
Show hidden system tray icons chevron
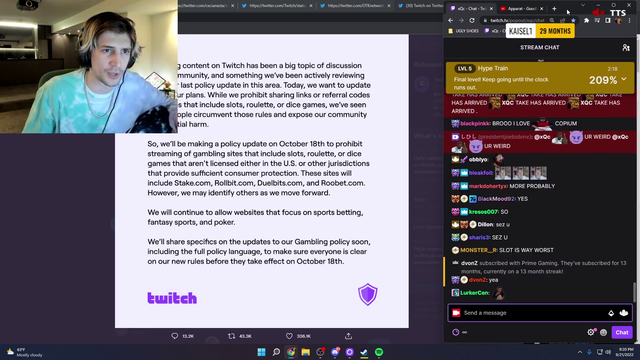pos(580,352)
